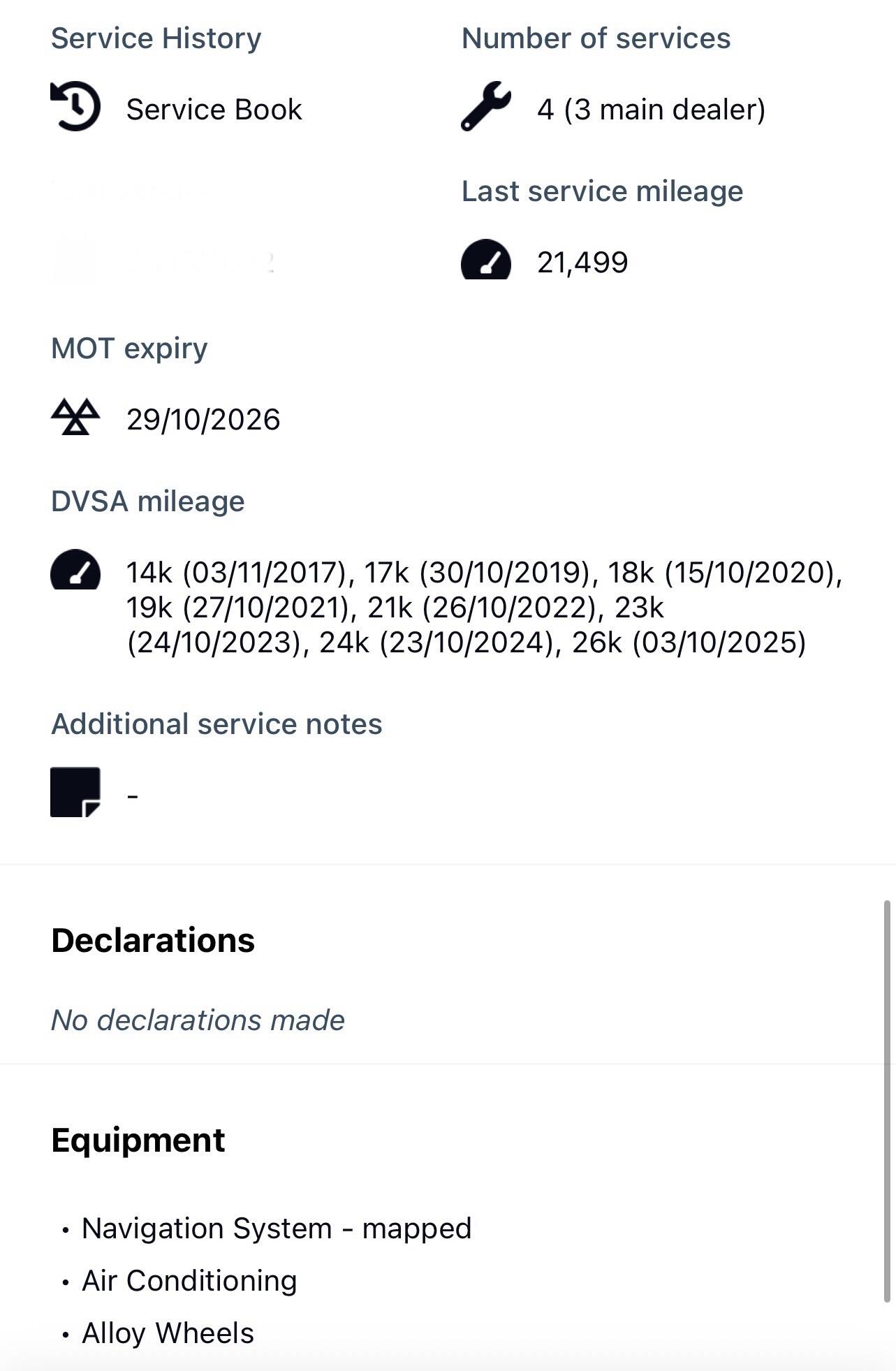Click the MOT triangles icon
The height and width of the screenshot is (1371, 896).
click(x=75, y=418)
